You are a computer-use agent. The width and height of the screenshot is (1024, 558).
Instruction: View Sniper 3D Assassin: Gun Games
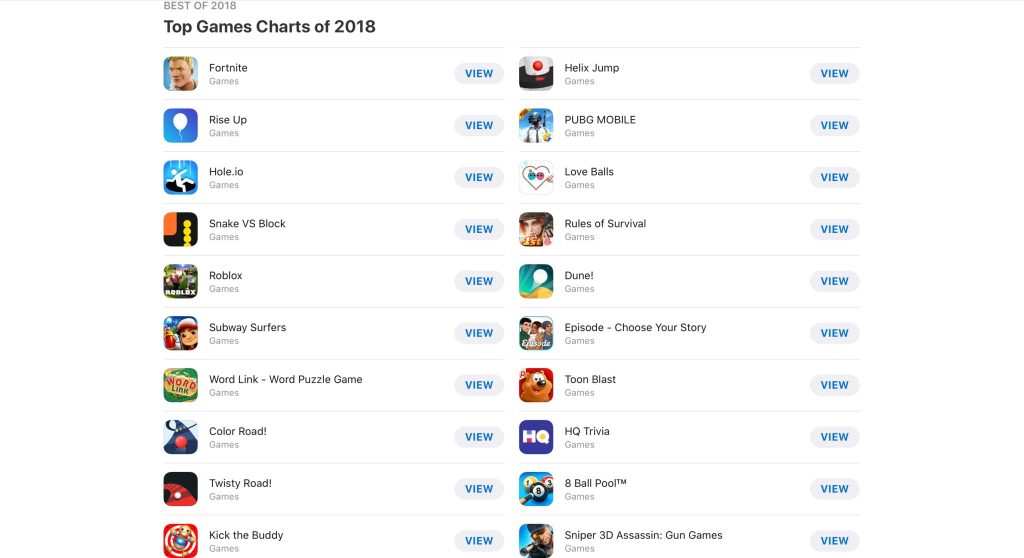pyautogui.click(x=835, y=541)
